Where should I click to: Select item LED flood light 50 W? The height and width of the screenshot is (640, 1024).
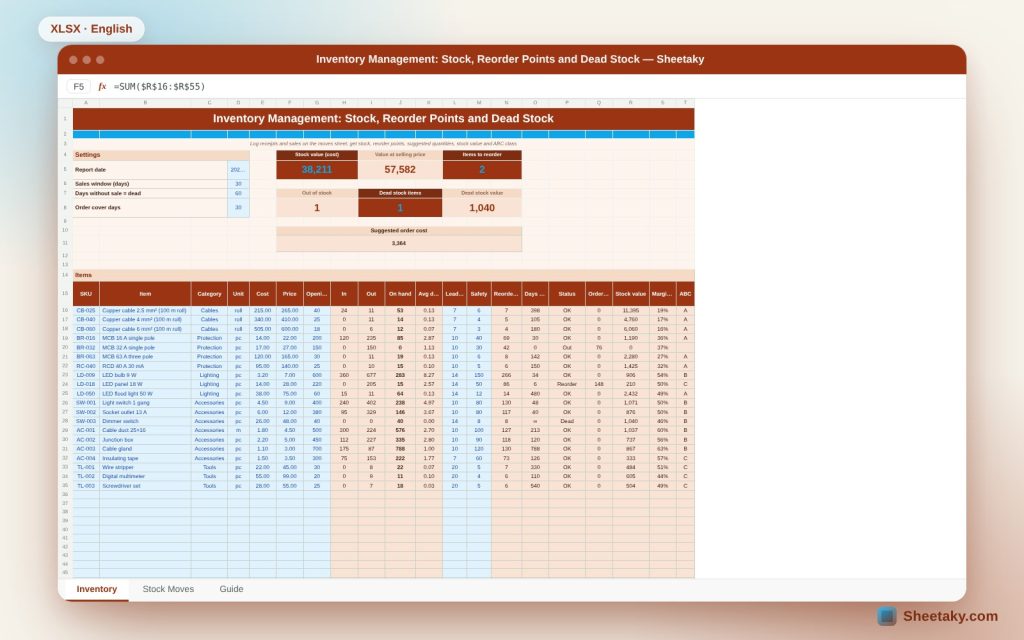pos(145,394)
